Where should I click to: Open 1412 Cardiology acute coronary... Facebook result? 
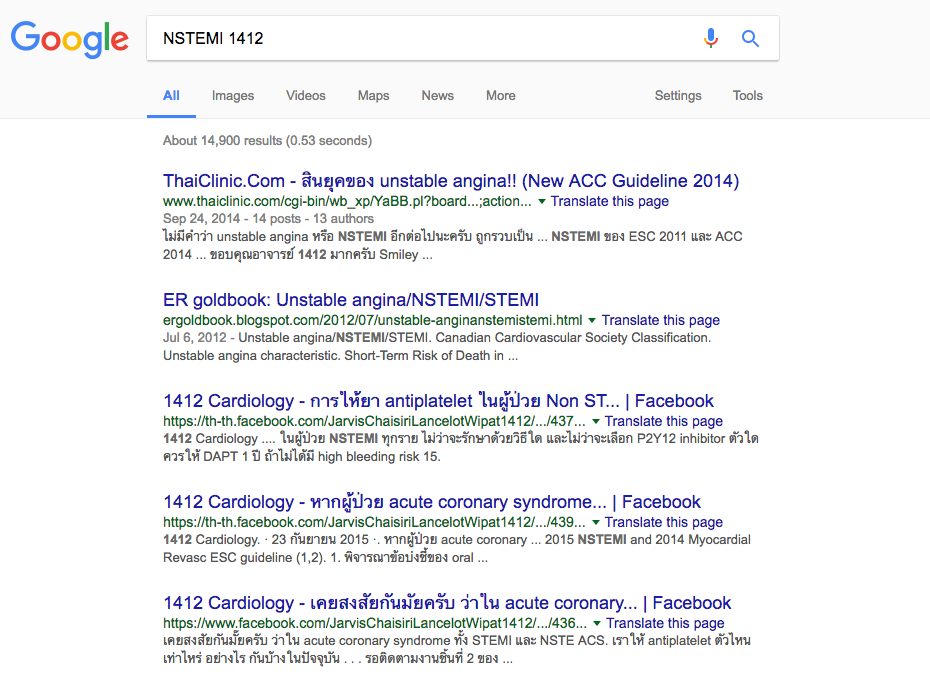(x=447, y=602)
